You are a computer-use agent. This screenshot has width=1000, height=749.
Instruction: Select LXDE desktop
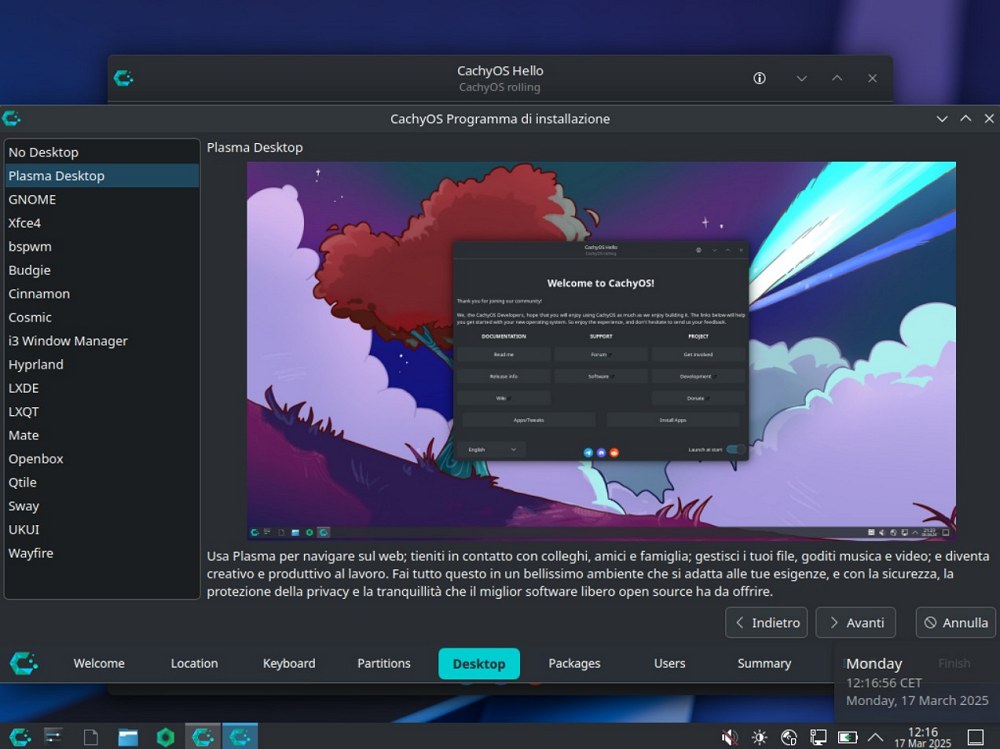[x=102, y=389]
